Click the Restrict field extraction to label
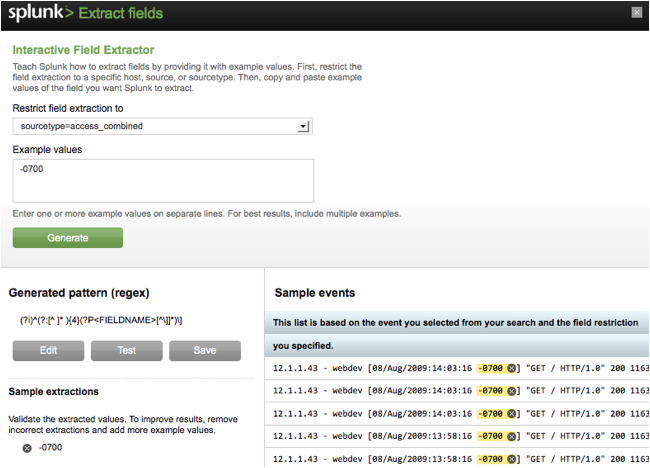The height and width of the screenshot is (468, 650). 68,108
